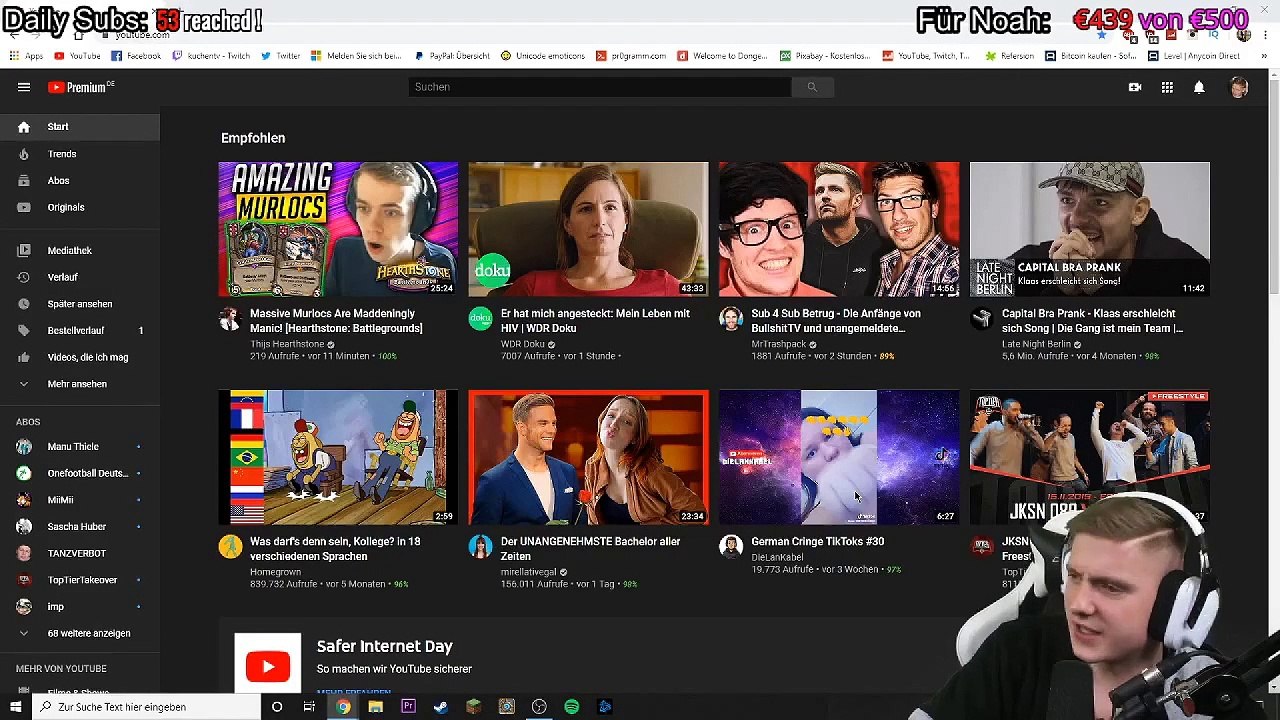Viewport: 1280px width, 720px height.
Task: Open the Facebook bookmark
Action: coord(136,56)
